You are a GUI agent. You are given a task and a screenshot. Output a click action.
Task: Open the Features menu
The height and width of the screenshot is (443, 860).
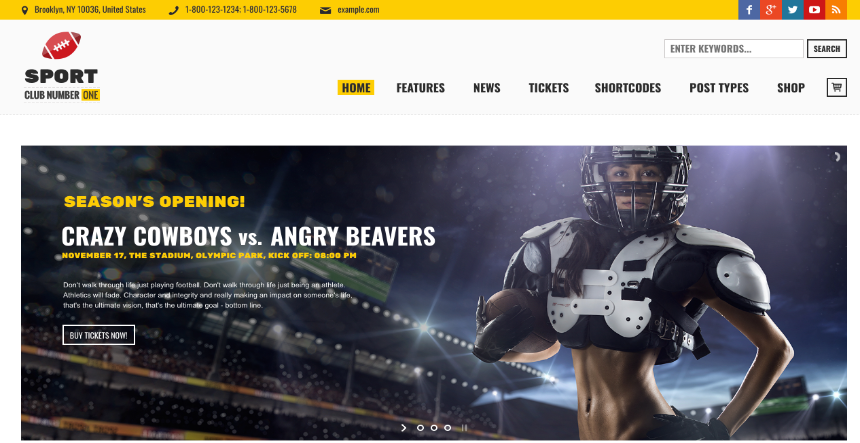pos(421,88)
